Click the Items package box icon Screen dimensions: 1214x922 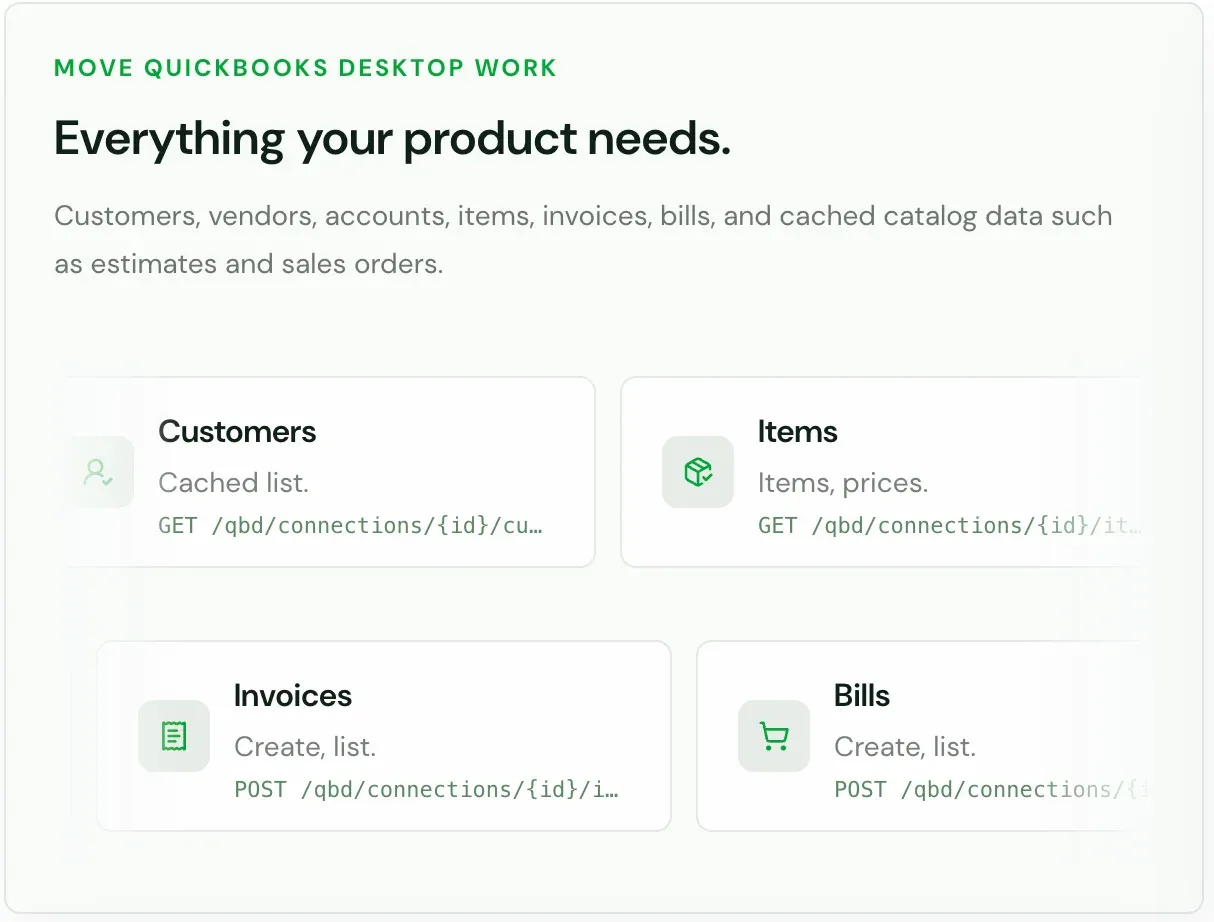(698, 472)
